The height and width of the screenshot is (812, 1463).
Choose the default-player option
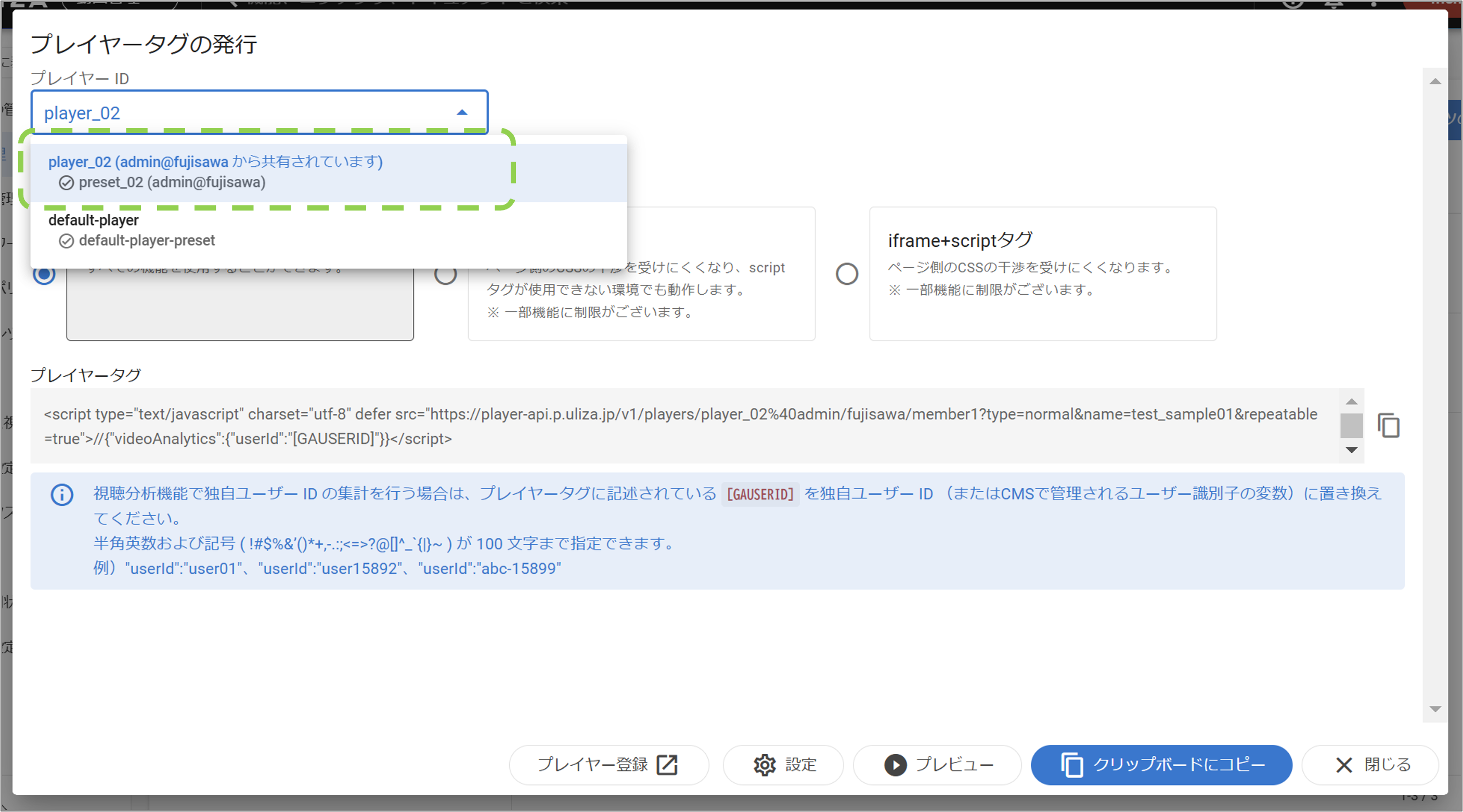(x=329, y=230)
